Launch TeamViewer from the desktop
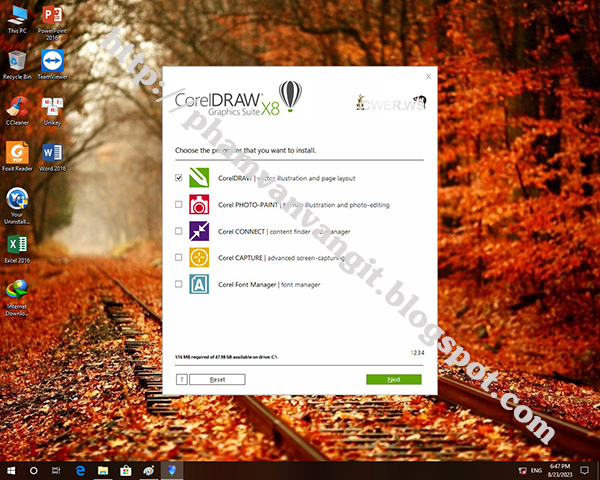 (52, 64)
